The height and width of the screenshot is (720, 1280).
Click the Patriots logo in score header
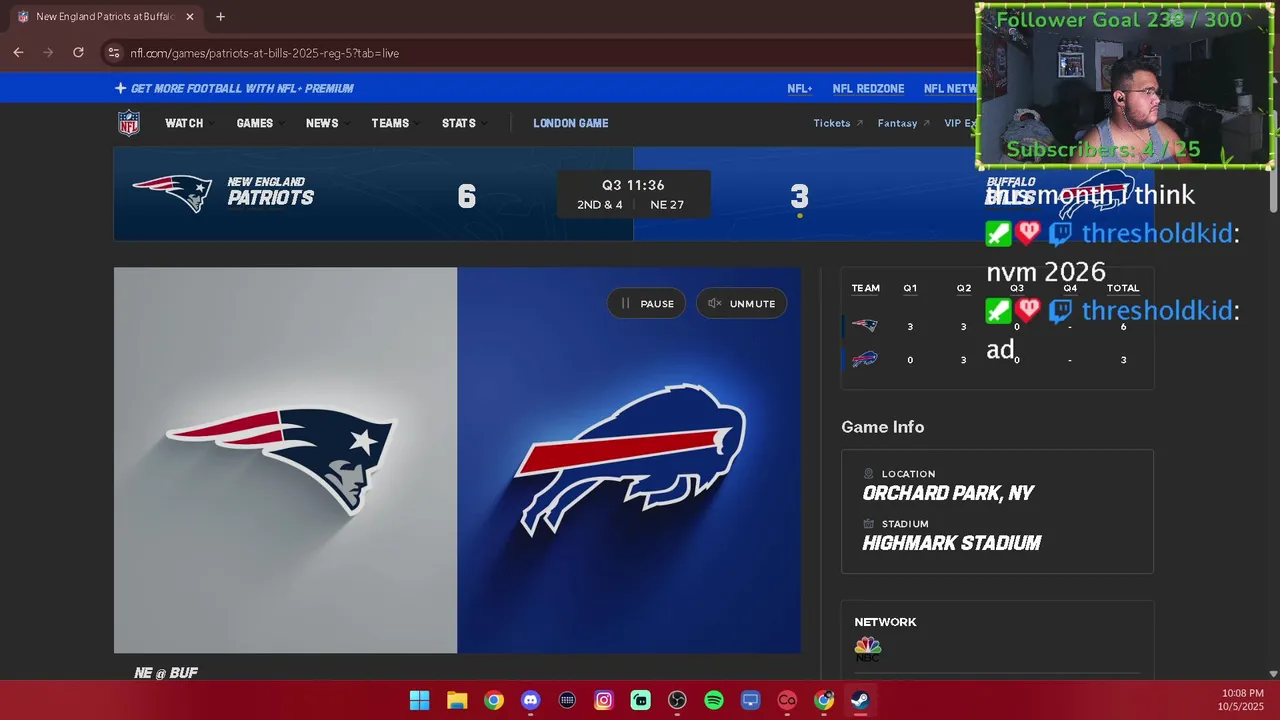click(172, 193)
